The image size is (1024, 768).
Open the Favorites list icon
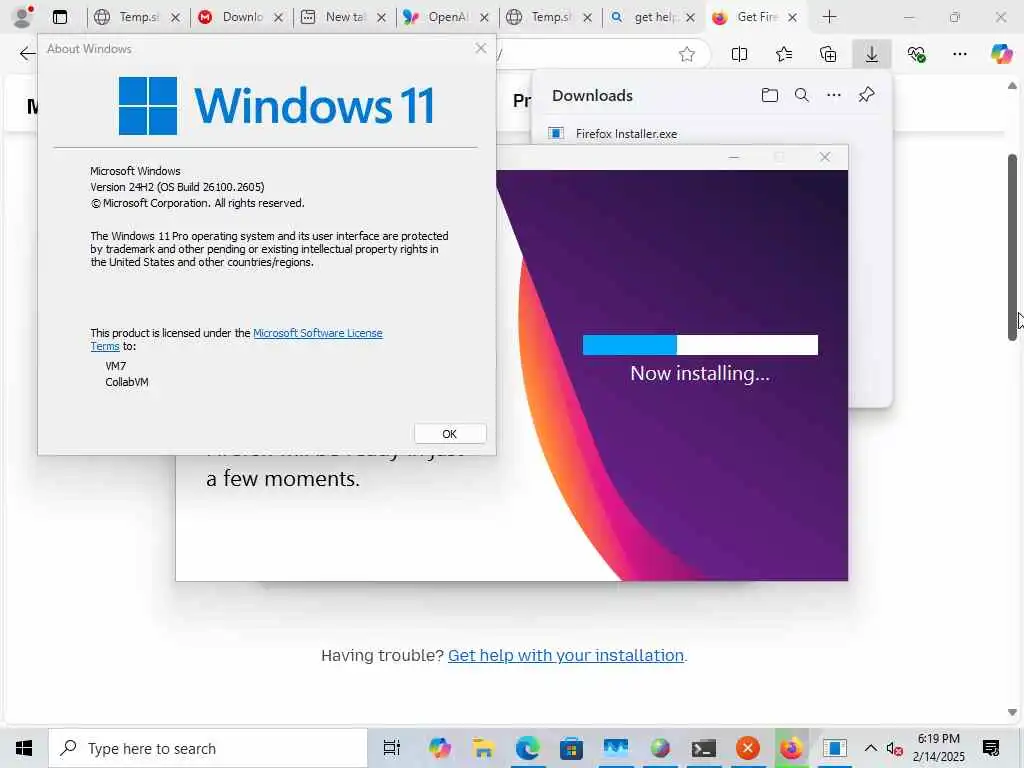coord(784,54)
